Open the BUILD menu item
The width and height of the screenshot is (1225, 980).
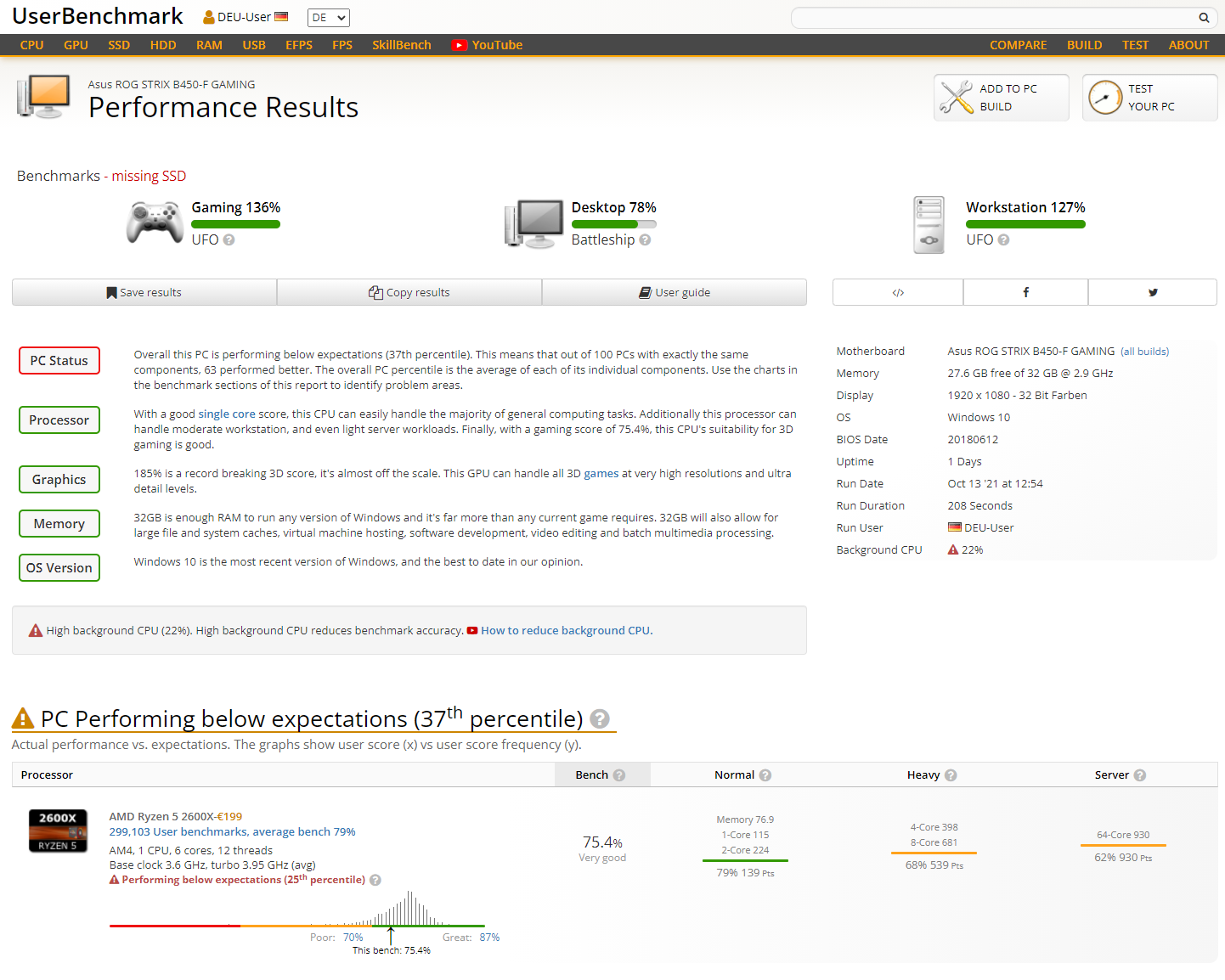tap(1084, 45)
